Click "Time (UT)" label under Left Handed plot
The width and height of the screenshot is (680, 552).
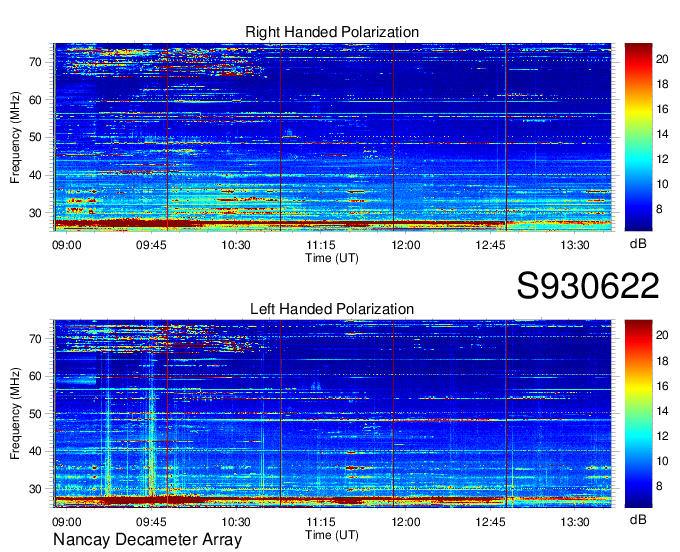(332, 535)
